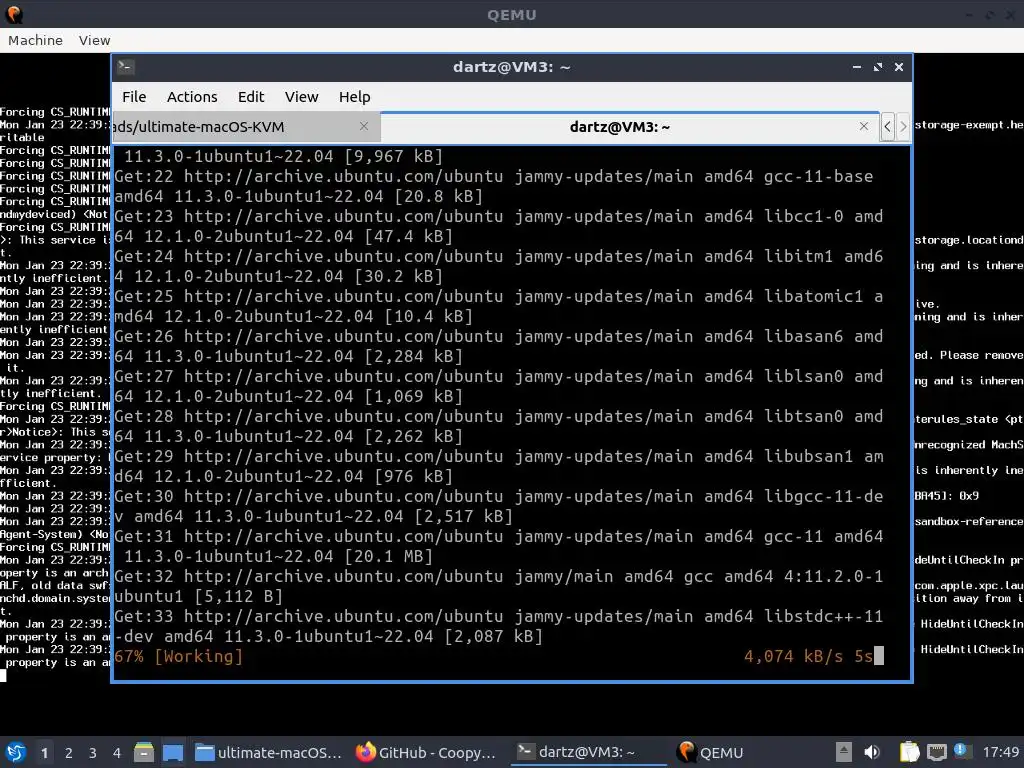Click the terminal cursor block after 5s
Viewport: 1024px width, 768px height.
[x=879, y=656]
